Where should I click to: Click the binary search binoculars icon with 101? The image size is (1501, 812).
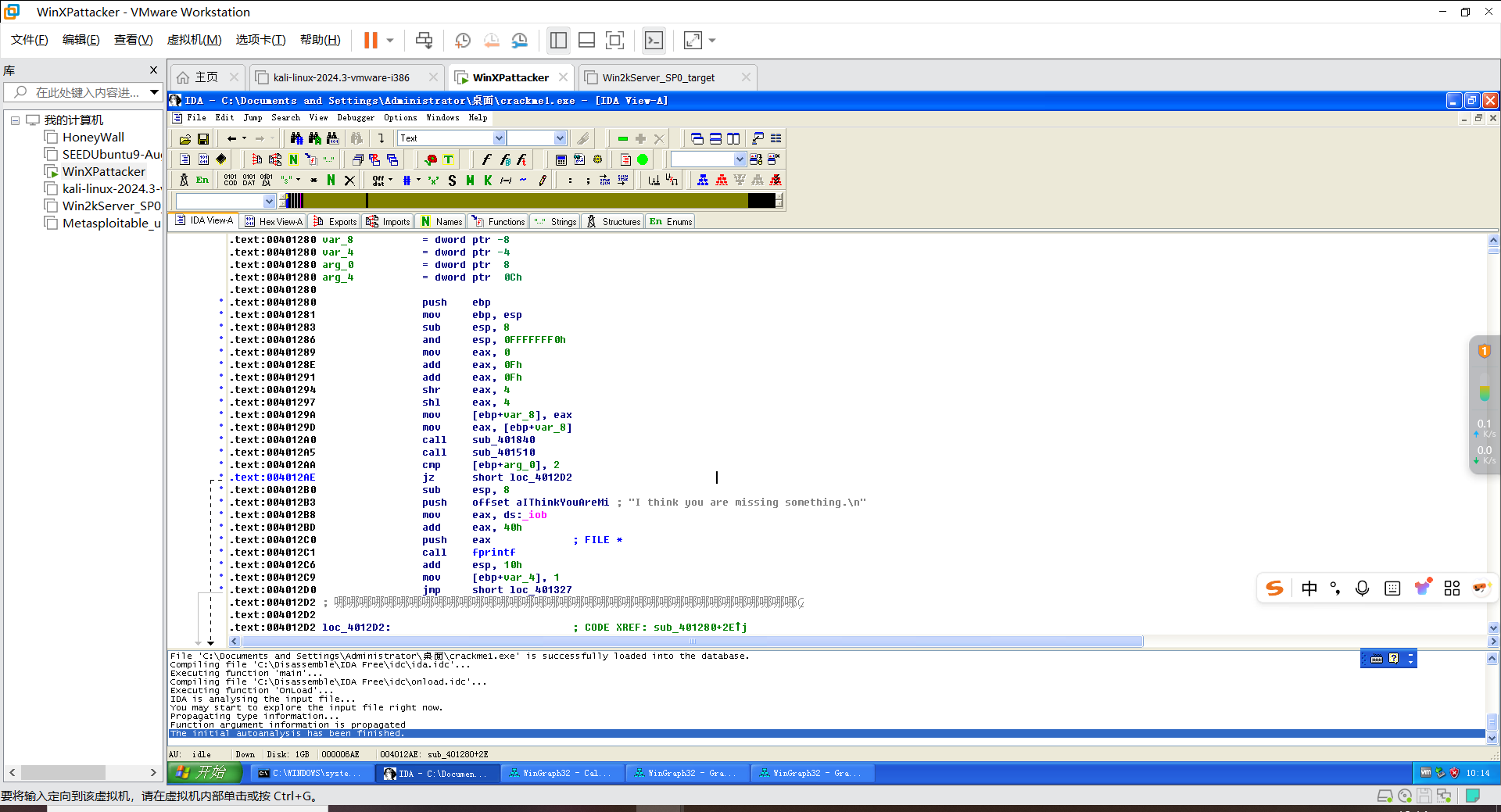pos(333,138)
